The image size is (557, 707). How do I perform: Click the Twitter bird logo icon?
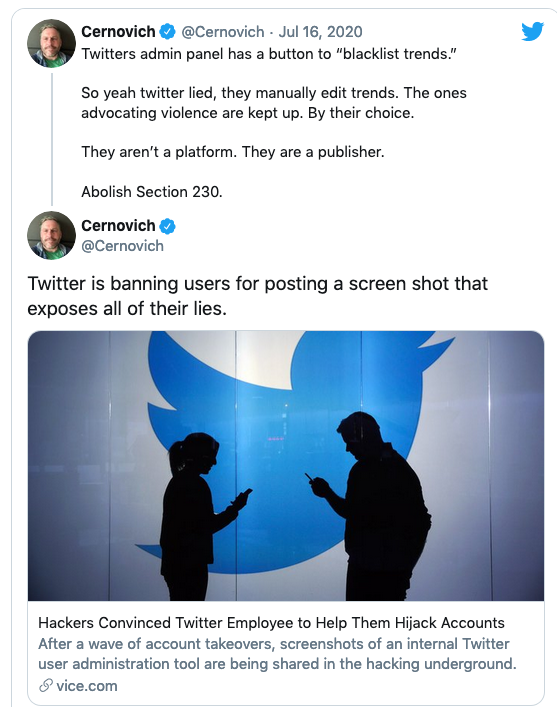click(533, 32)
